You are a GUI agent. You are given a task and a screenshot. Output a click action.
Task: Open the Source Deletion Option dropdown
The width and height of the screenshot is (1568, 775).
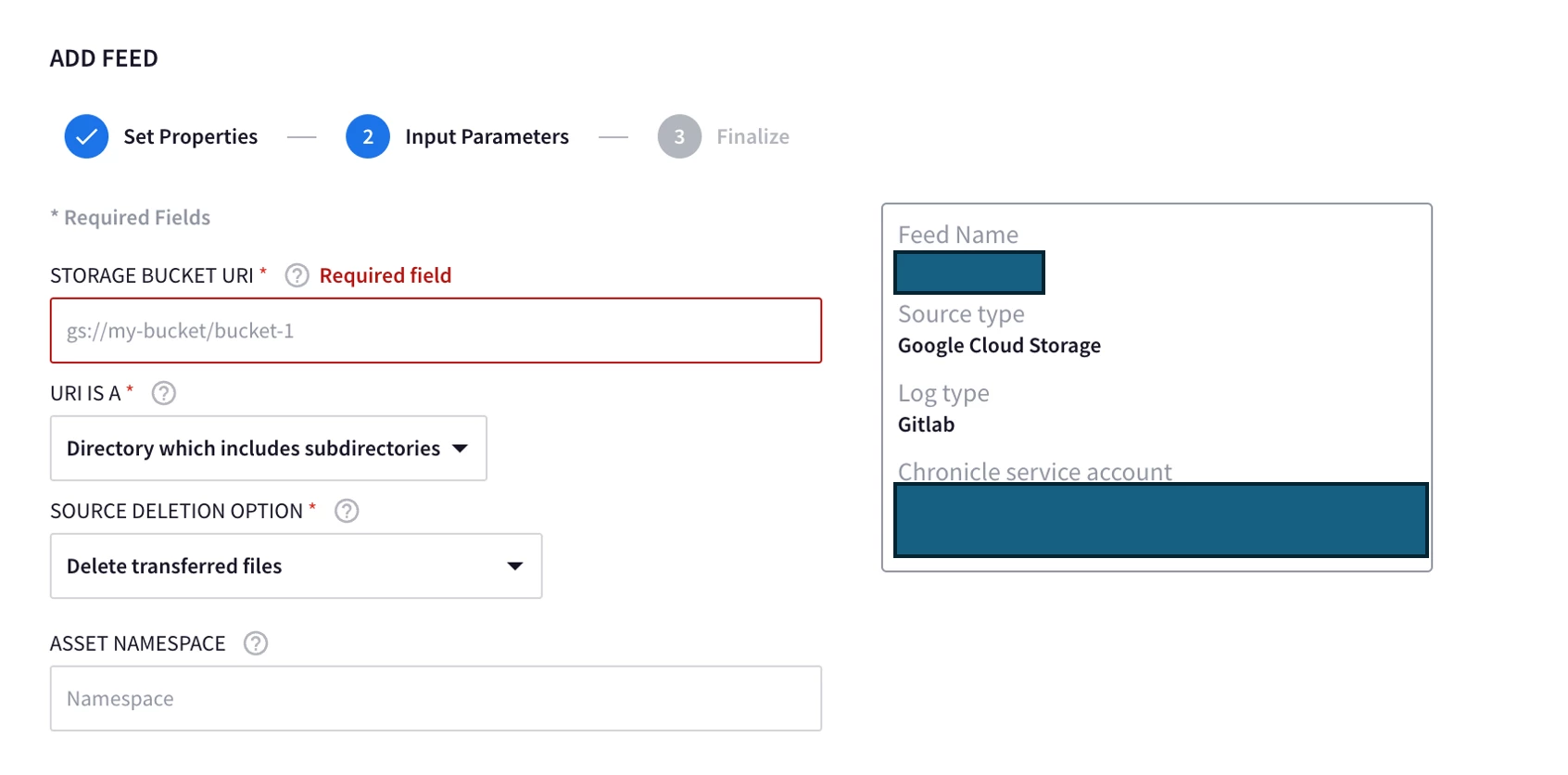pyautogui.click(x=297, y=565)
